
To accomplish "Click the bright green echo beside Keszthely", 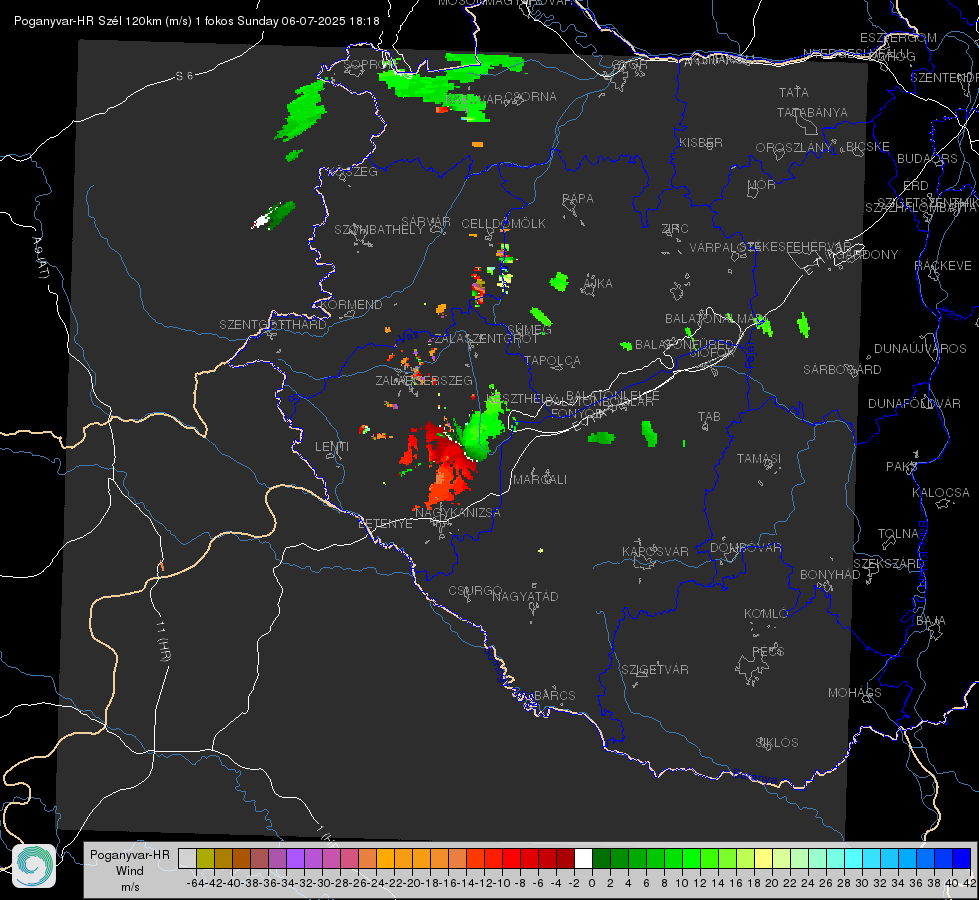I will click(483, 427).
